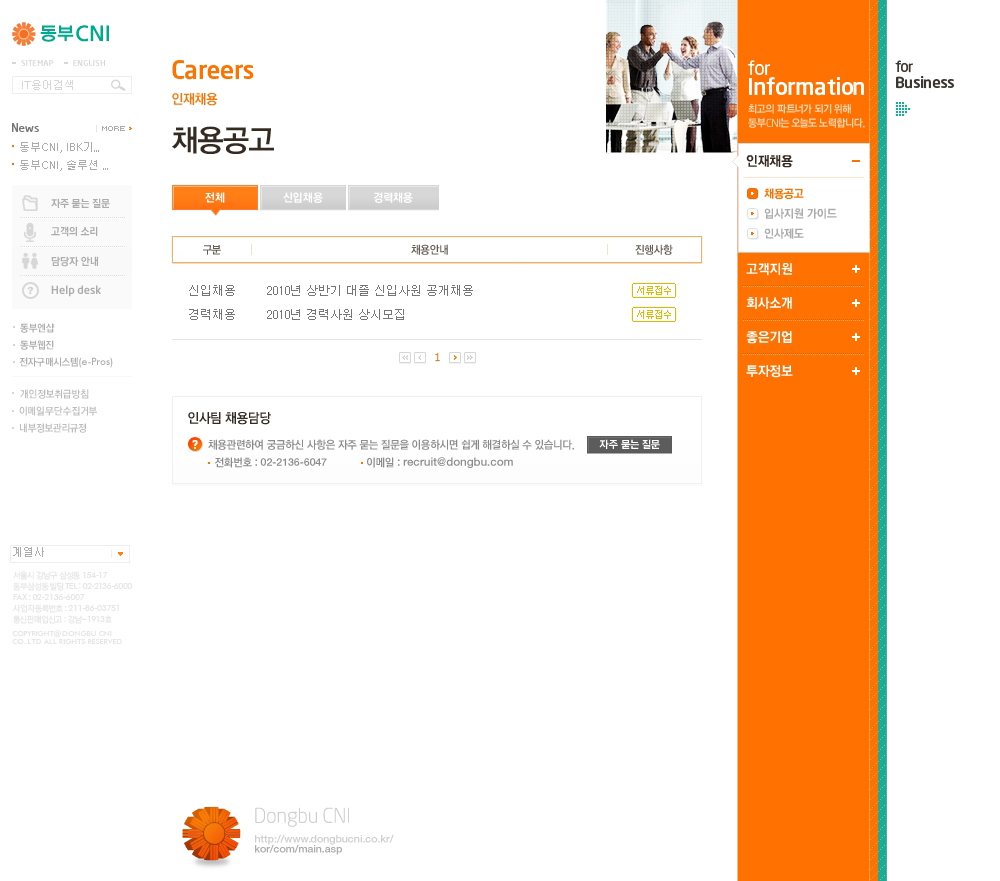Screen dimensions: 1000x881
Task: Click the search magnifier icon
Action: [119, 86]
